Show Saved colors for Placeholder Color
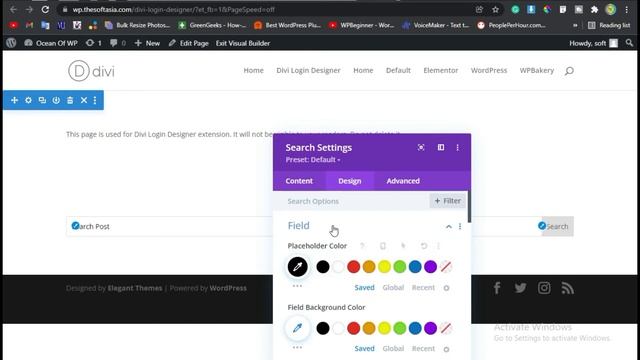The image size is (640, 360). pyautogui.click(x=364, y=287)
